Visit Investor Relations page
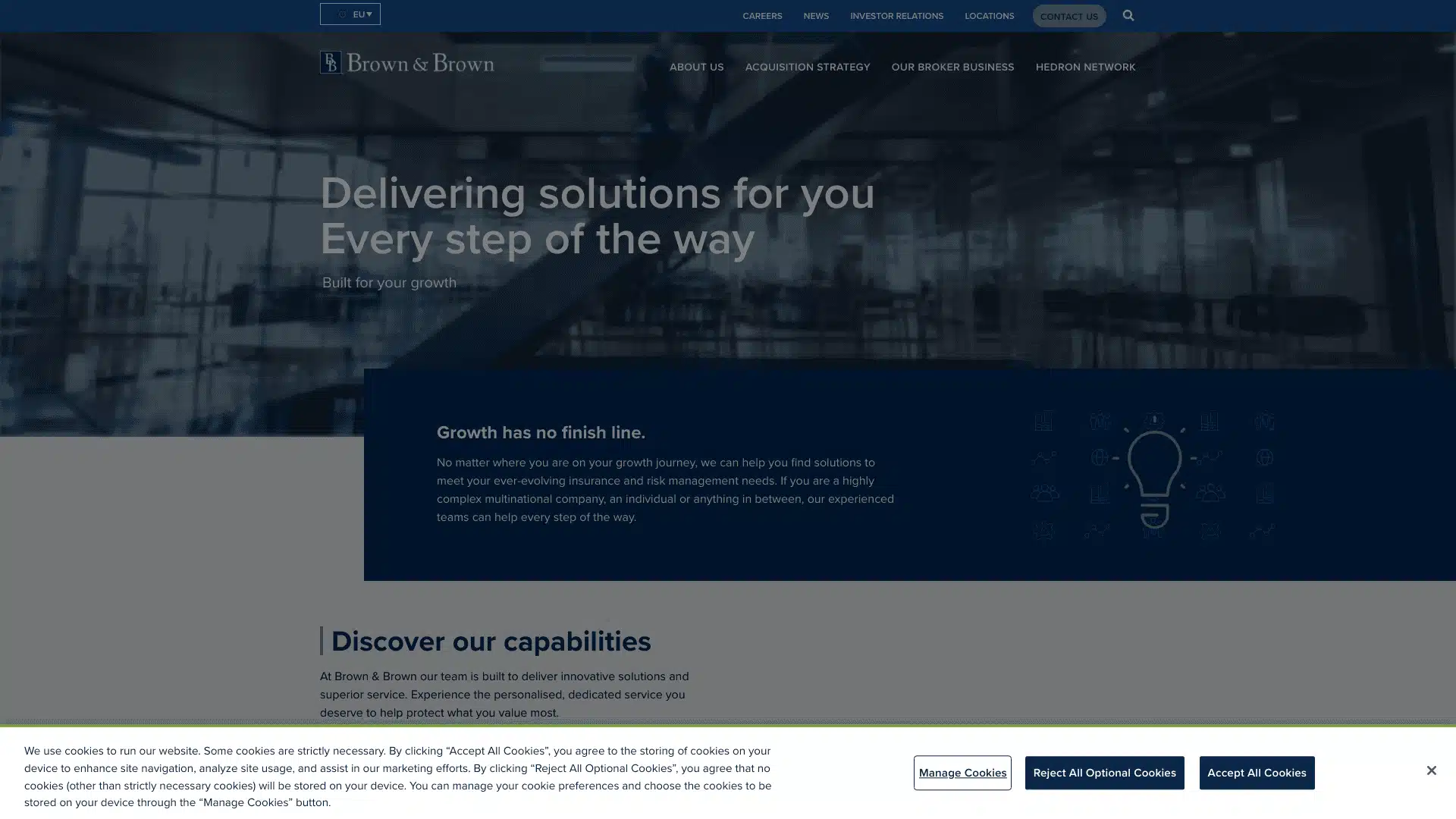Viewport: 1456px width, 819px height. click(896, 16)
